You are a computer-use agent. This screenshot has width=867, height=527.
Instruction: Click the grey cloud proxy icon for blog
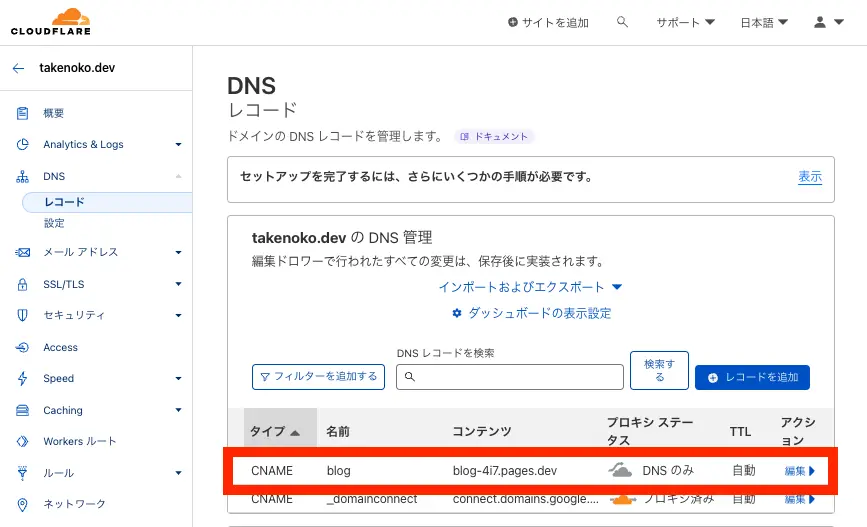point(620,470)
